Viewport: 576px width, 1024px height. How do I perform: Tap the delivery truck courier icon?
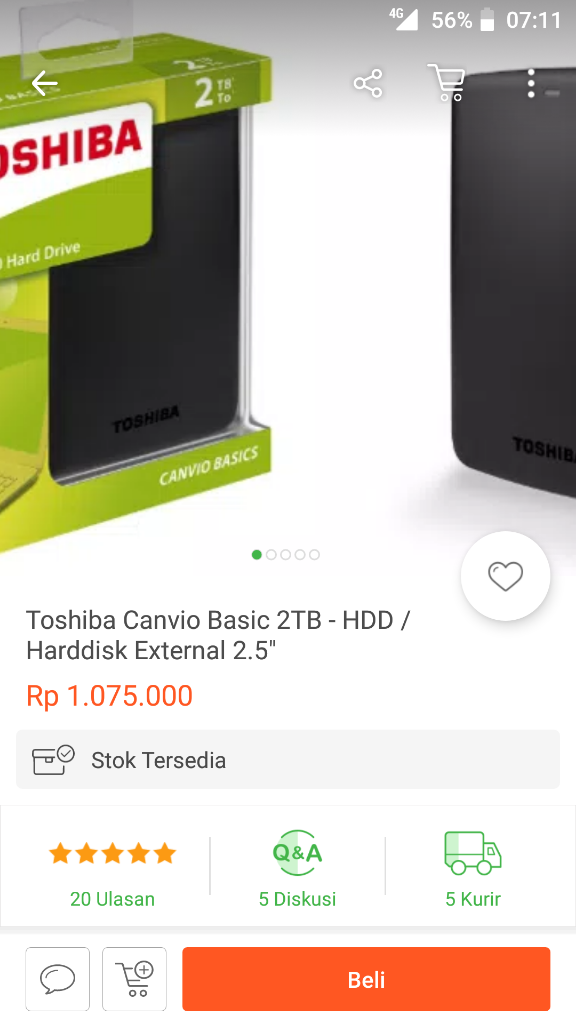(x=473, y=853)
